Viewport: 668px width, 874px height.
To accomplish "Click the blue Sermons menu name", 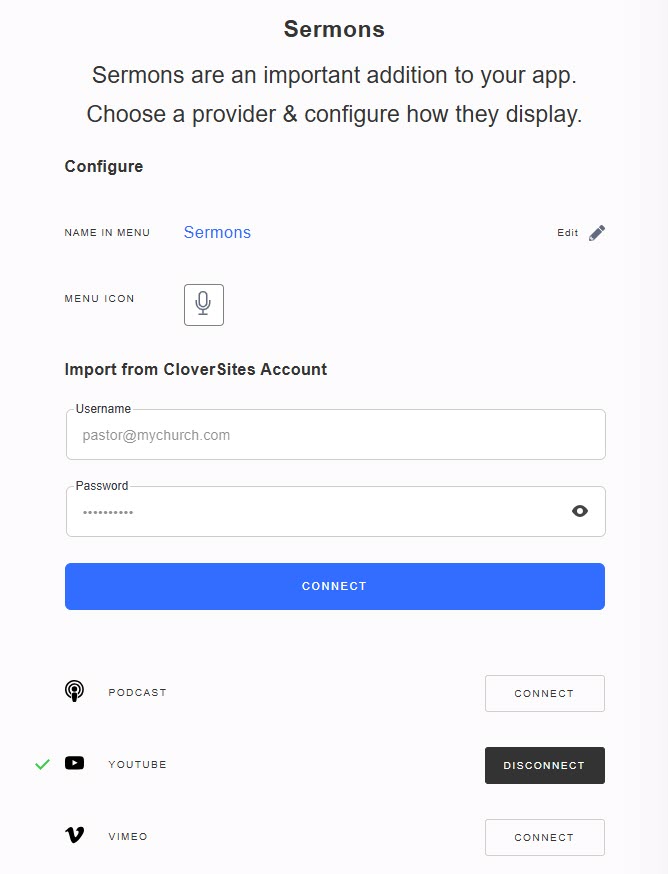I will coord(217,233).
